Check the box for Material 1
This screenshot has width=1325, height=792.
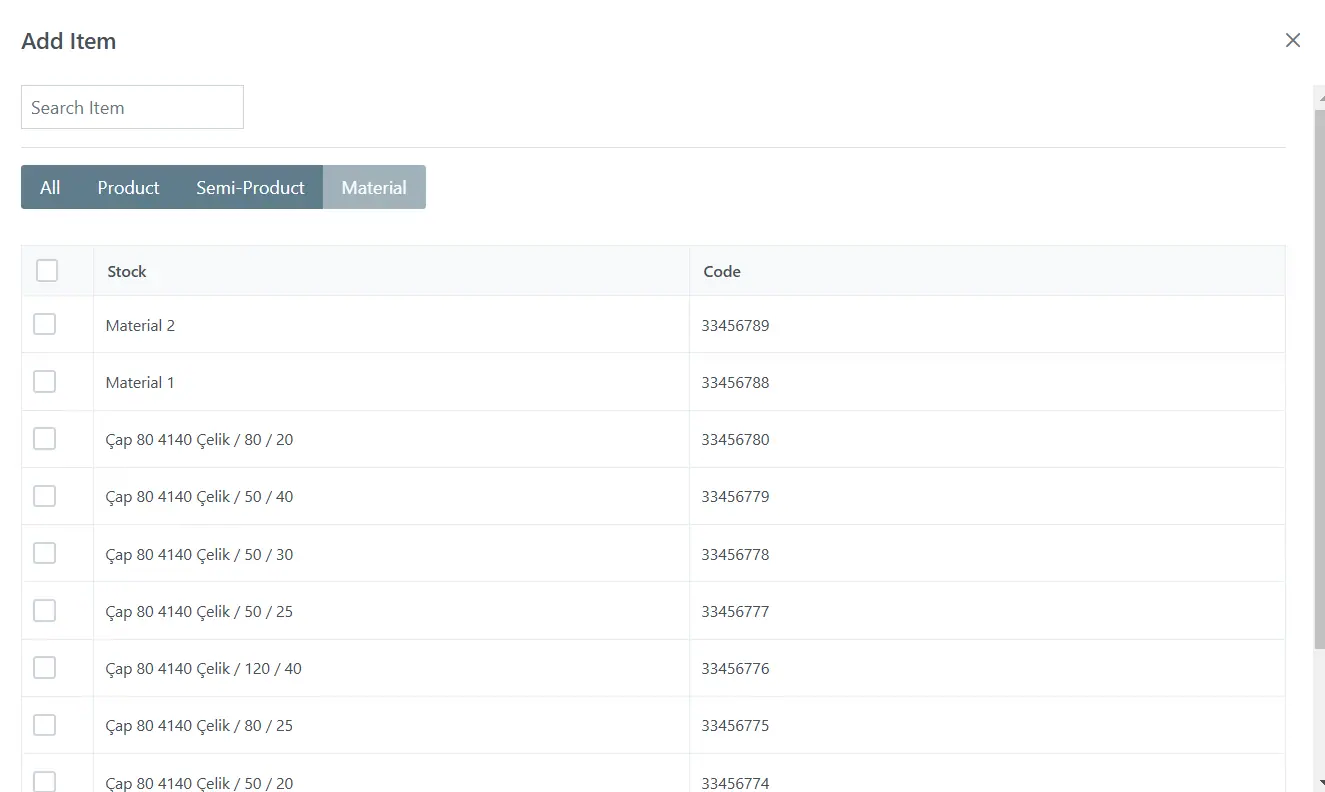pos(44,381)
